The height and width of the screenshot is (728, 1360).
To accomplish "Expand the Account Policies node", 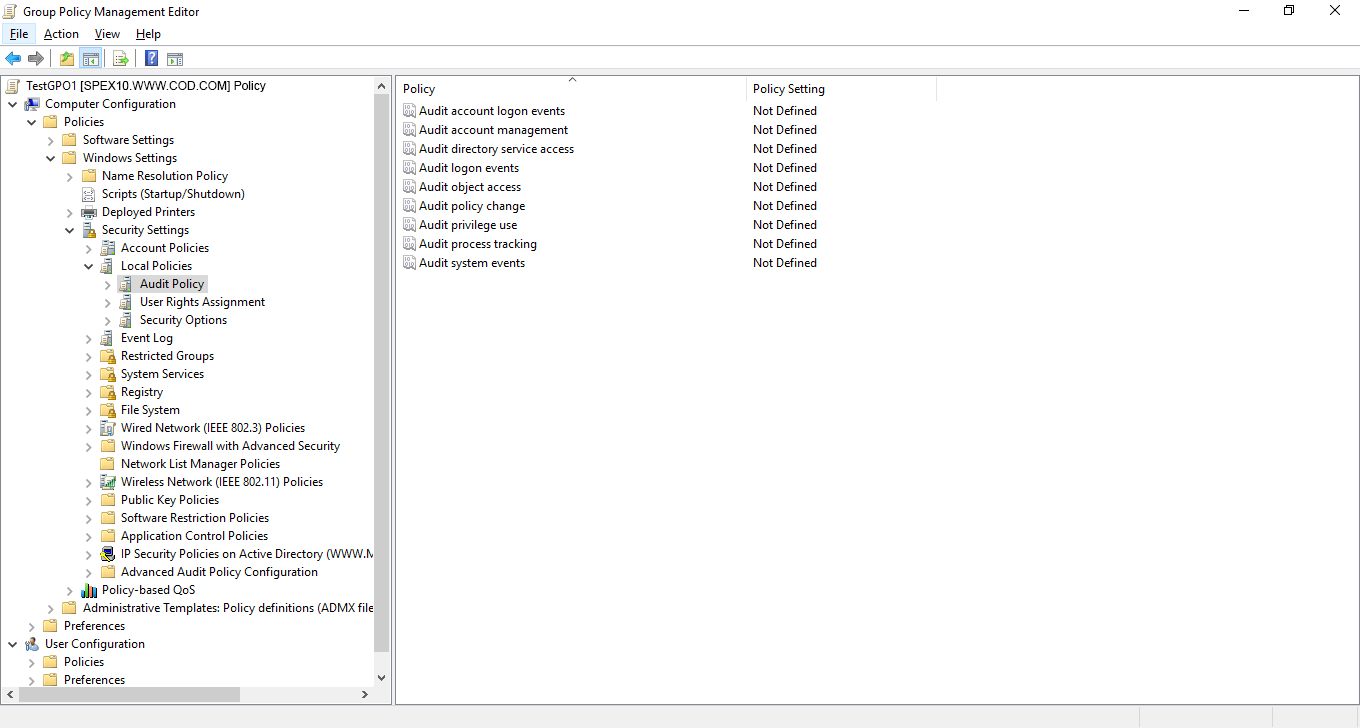I will (x=89, y=248).
